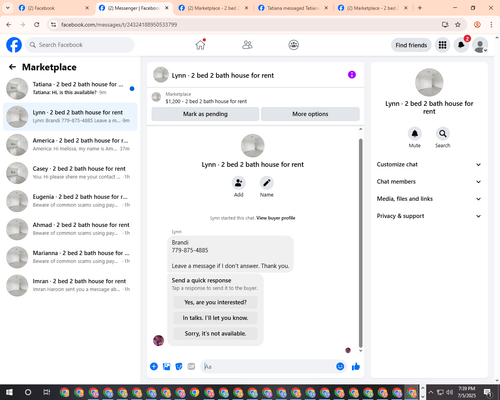Expand Privacy & support section
The height and width of the screenshot is (400, 500).
point(429,216)
